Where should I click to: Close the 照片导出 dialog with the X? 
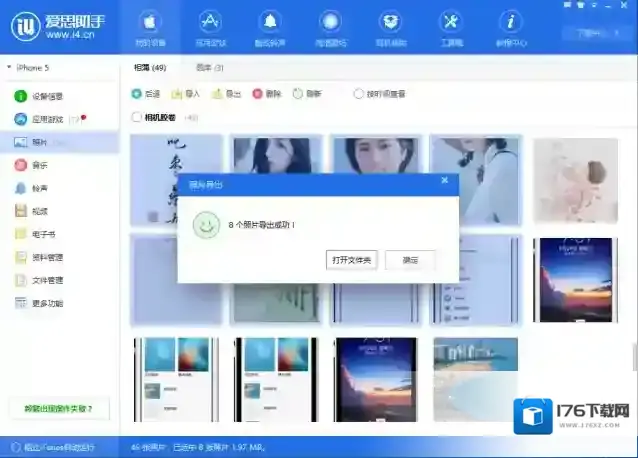tap(445, 180)
